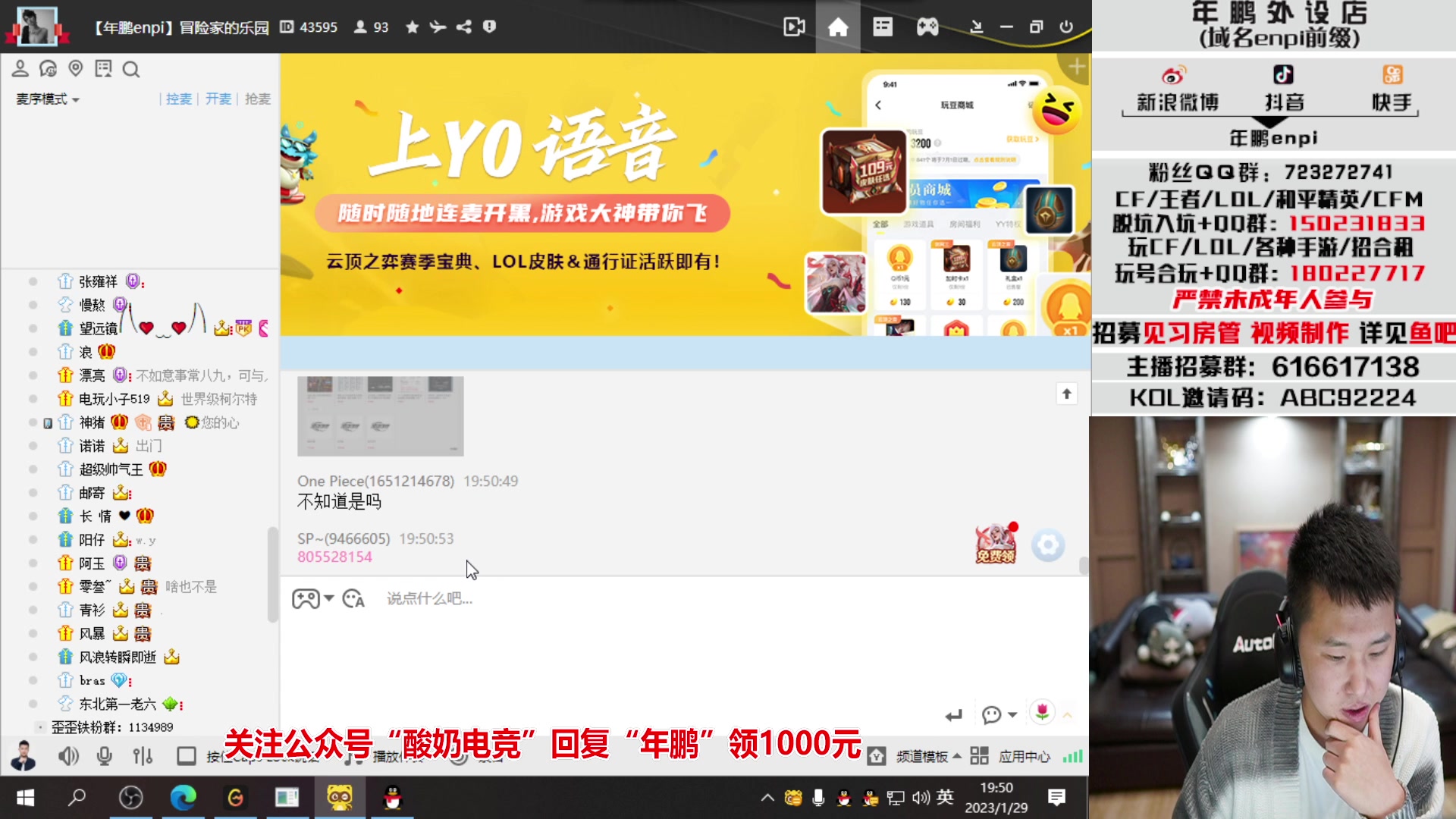
Task: Open the channel list icon
Action: (x=103, y=69)
